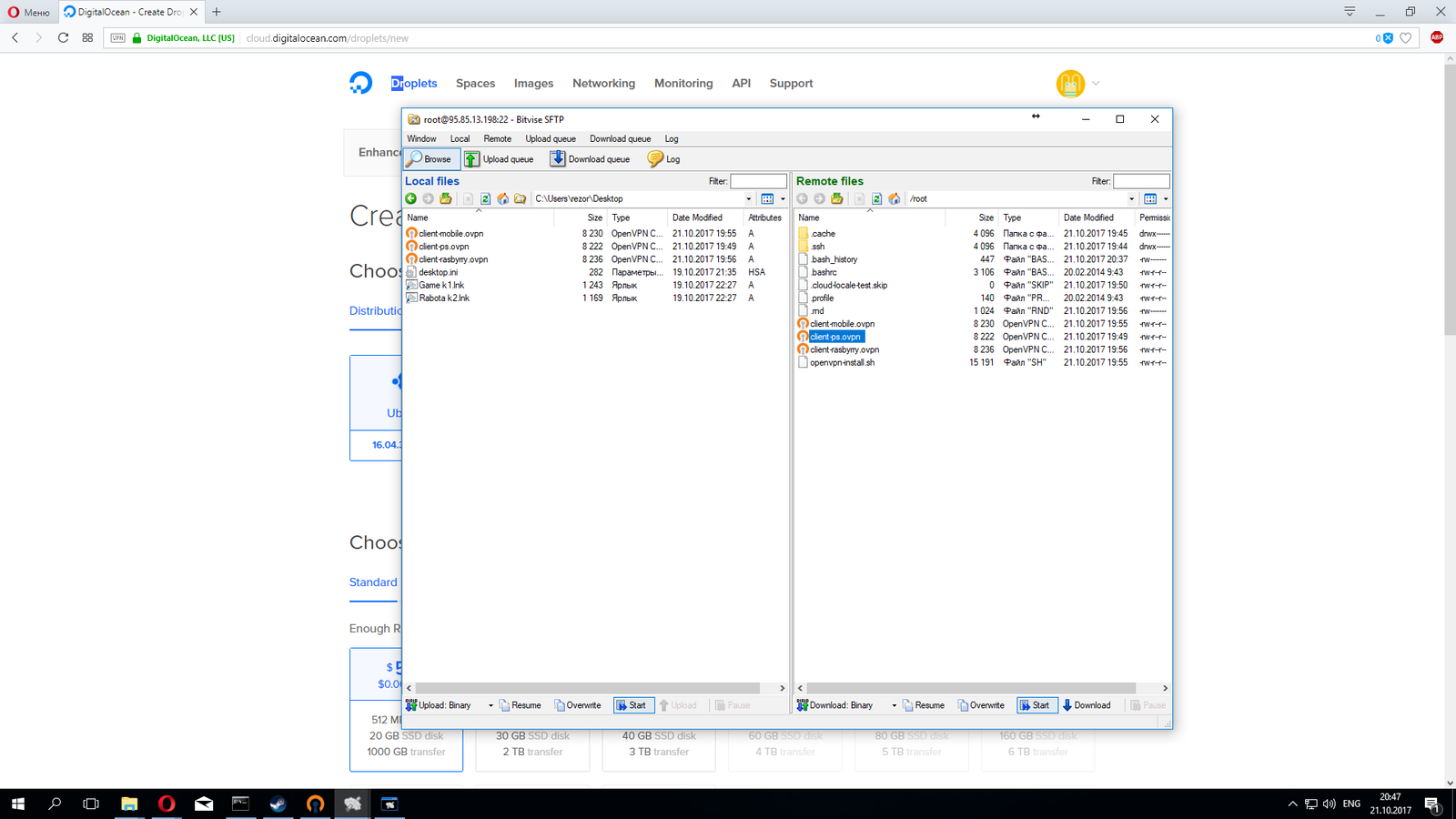Toggle Resume option for upload
Image resolution: width=1456 pixels, height=819 pixels.
coord(520,705)
